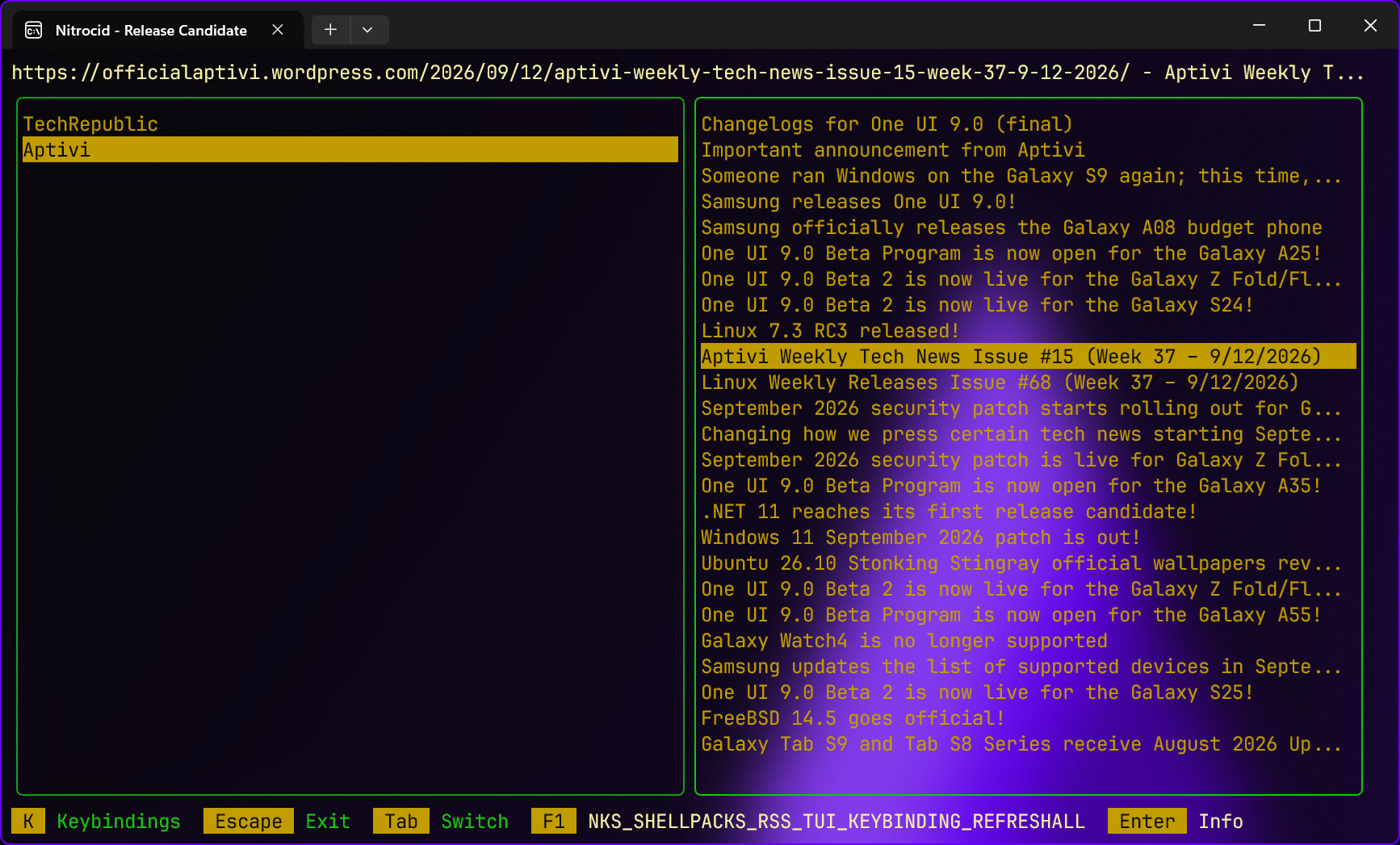The width and height of the screenshot is (1400, 845).
Task: Select 'Changing how we press certain tech news' article
Action: tap(1029, 434)
